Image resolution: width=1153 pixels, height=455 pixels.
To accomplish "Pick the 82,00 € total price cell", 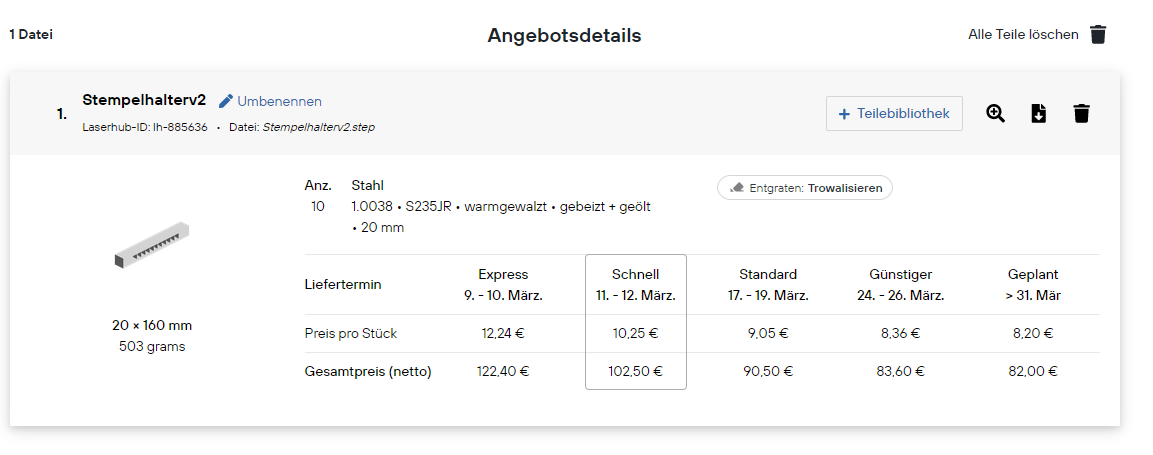I will (x=1032, y=372).
